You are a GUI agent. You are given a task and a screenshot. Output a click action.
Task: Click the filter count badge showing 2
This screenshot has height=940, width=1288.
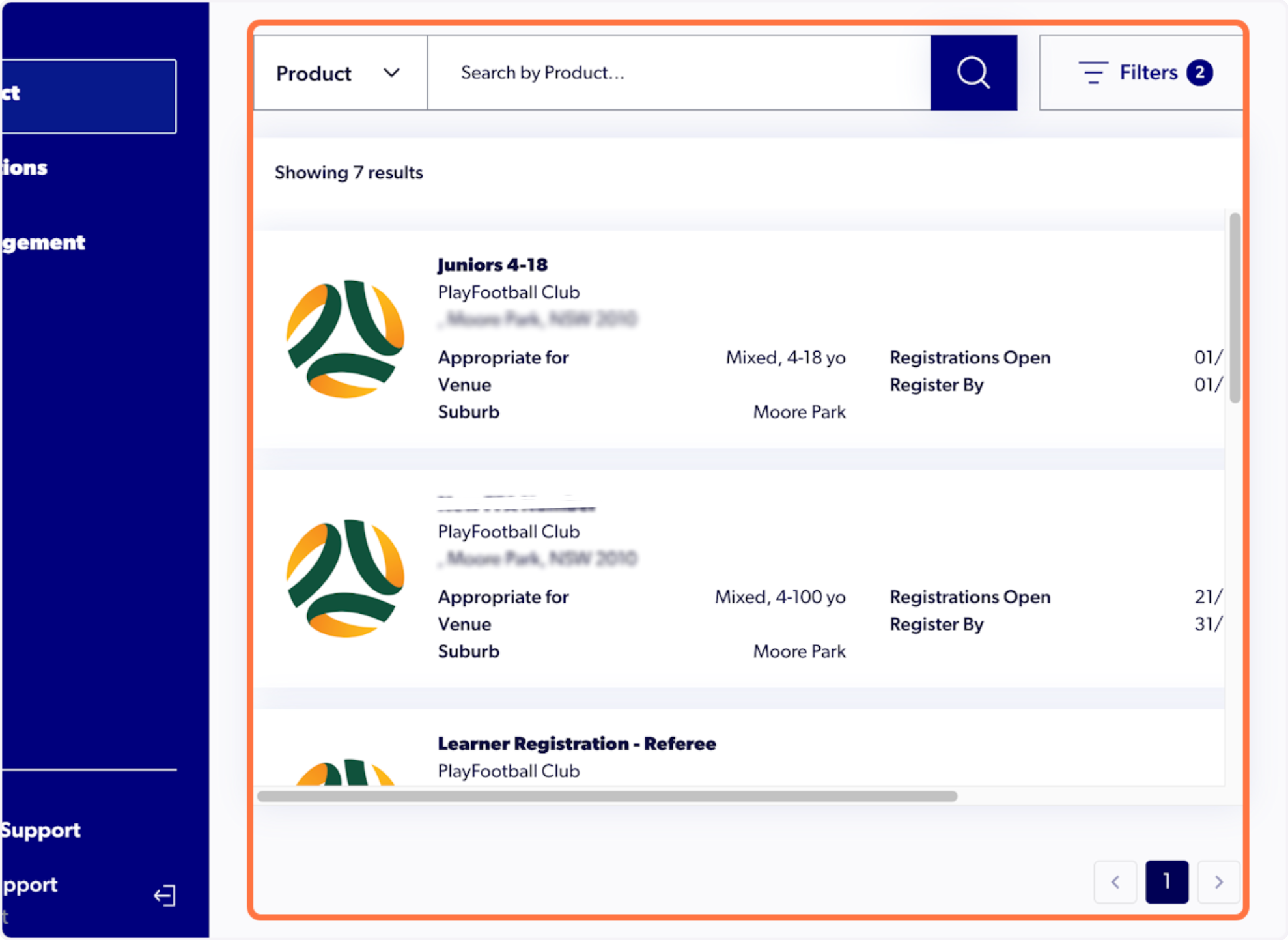pos(1199,72)
